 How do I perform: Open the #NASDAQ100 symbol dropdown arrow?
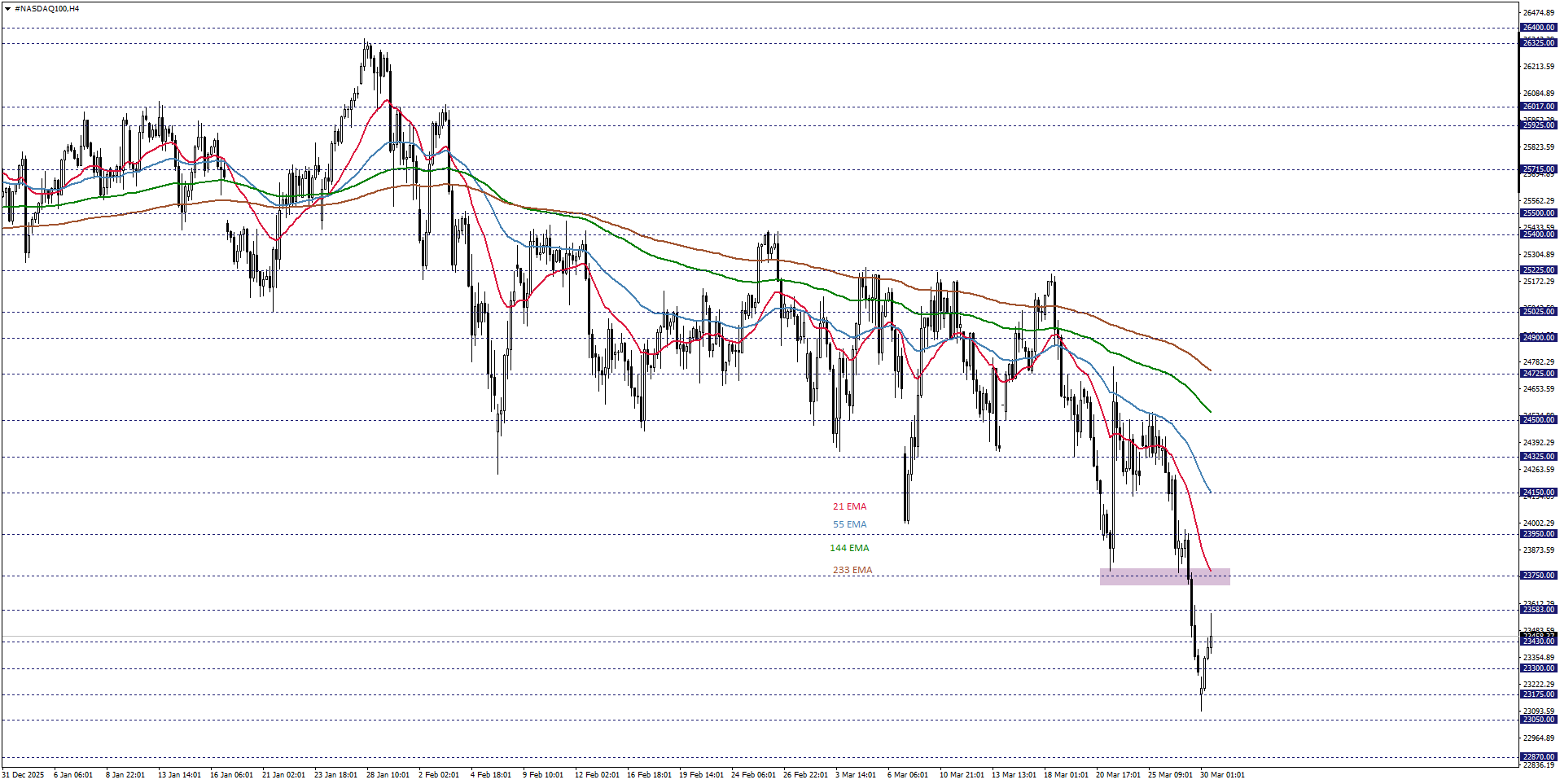pos(8,9)
